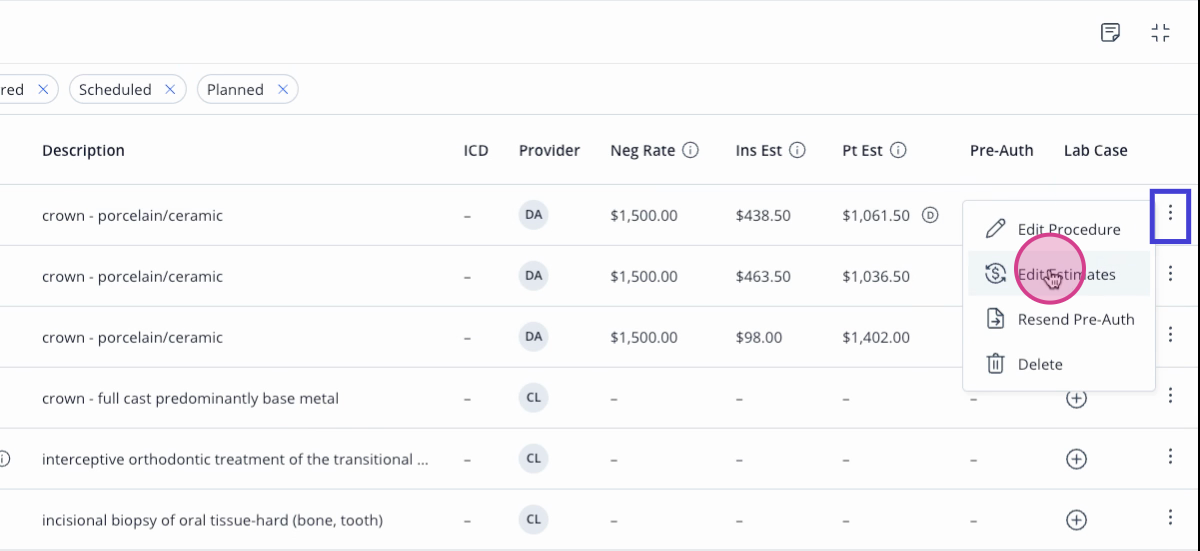The image size is (1200, 551).
Task: Choose Delete from context menu
Action: click(1059, 364)
